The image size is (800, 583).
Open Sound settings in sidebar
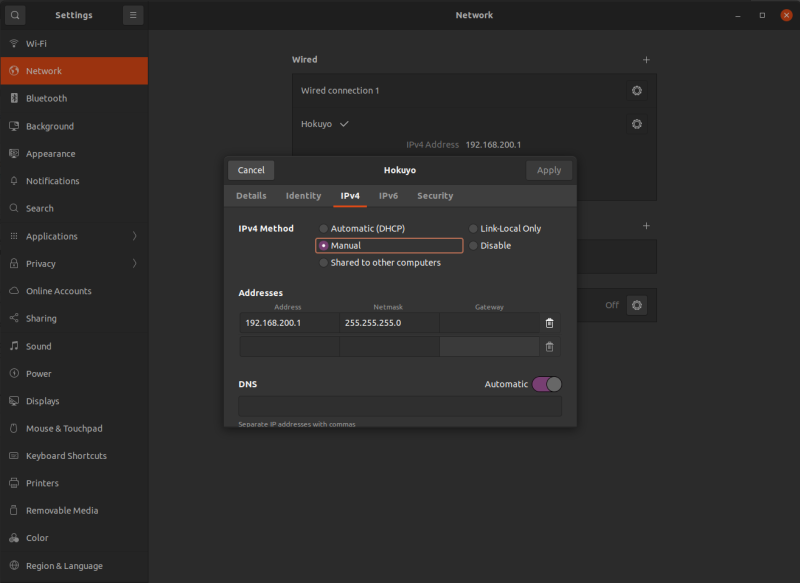coord(38,346)
